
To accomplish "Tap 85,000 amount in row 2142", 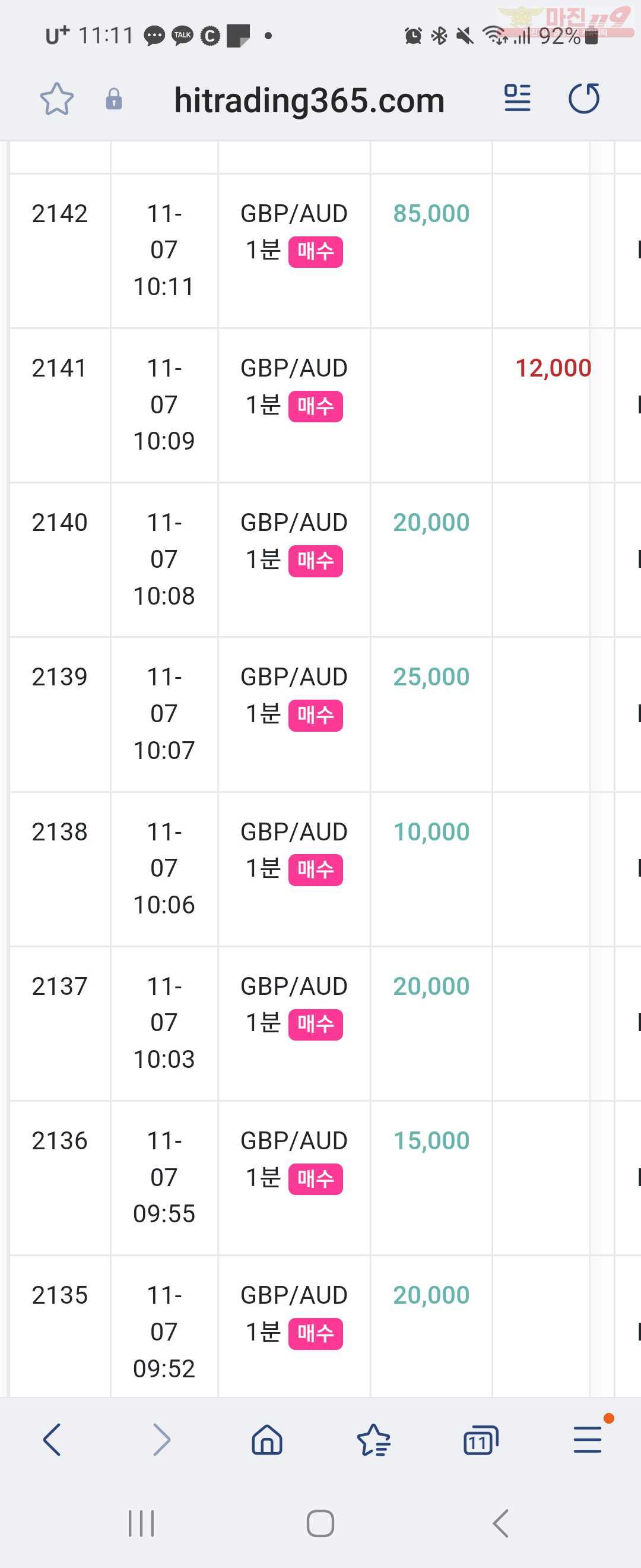I will (431, 214).
